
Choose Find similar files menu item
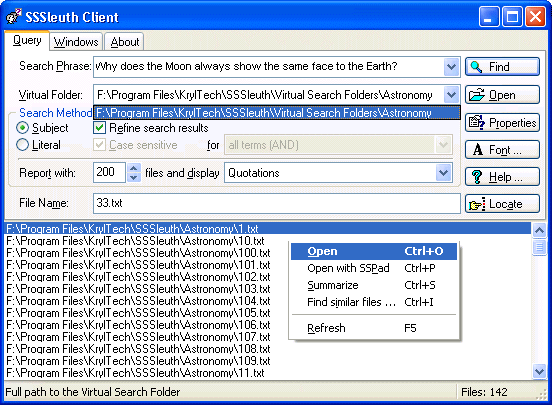[x=374, y=302]
